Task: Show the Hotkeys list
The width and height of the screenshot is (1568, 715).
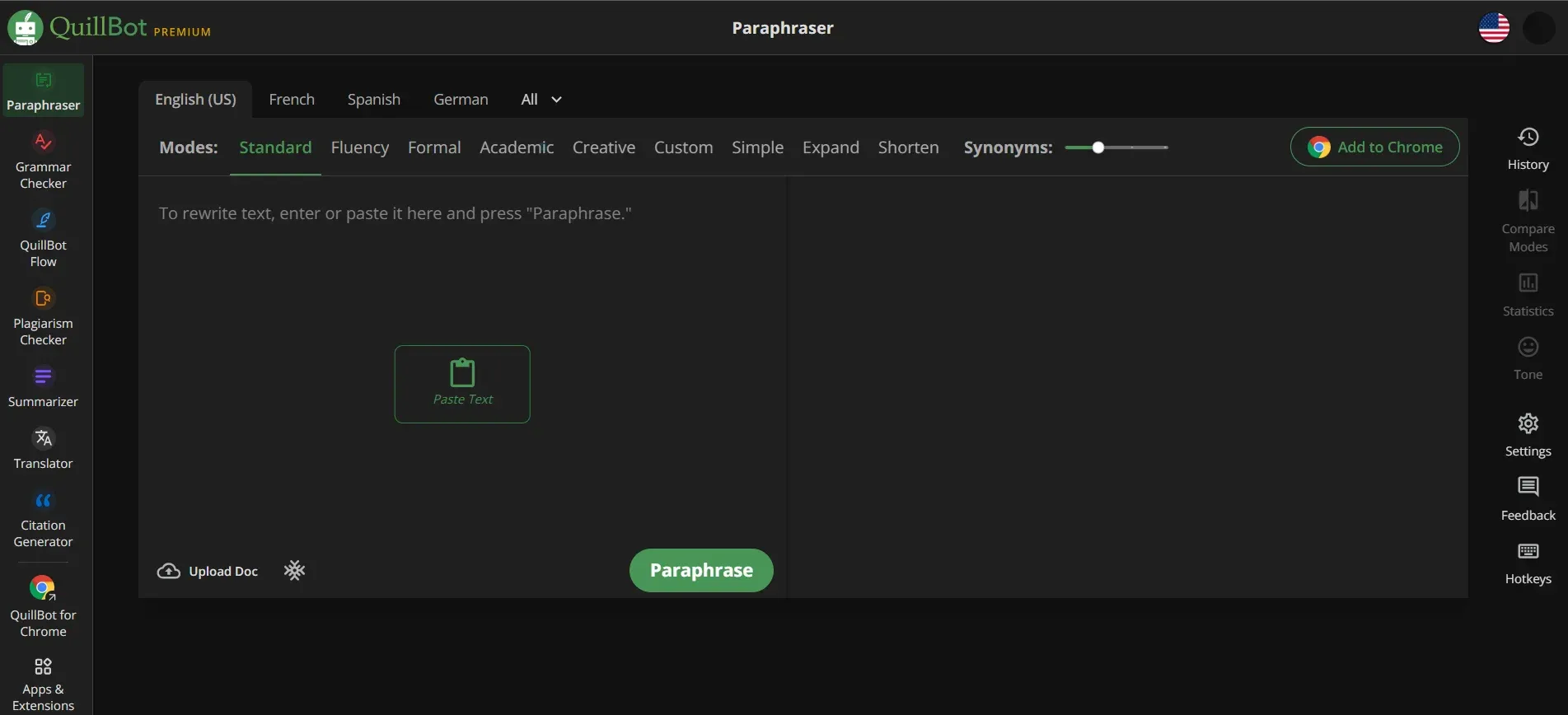Action: pos(1528,563)
